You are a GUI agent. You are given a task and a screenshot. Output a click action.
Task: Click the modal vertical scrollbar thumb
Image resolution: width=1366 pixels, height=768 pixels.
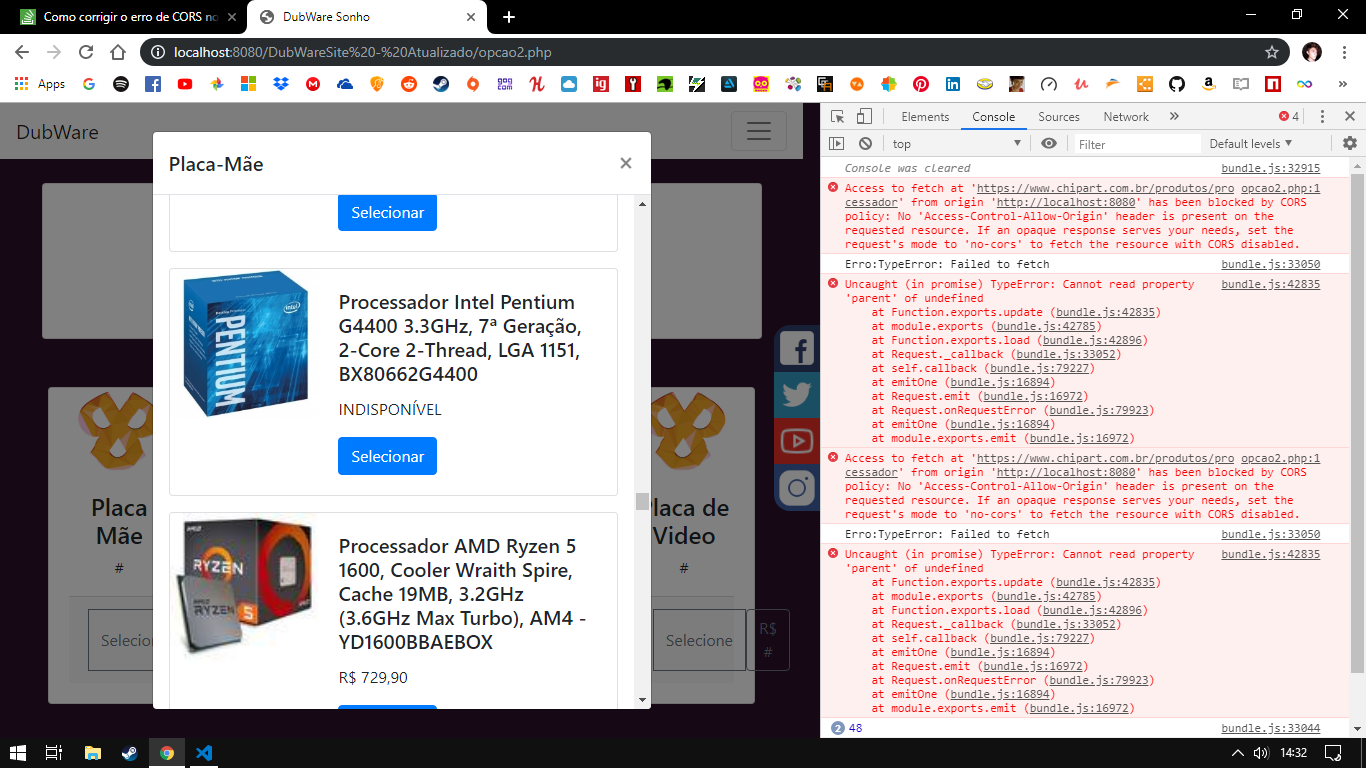tap(642, 502)
